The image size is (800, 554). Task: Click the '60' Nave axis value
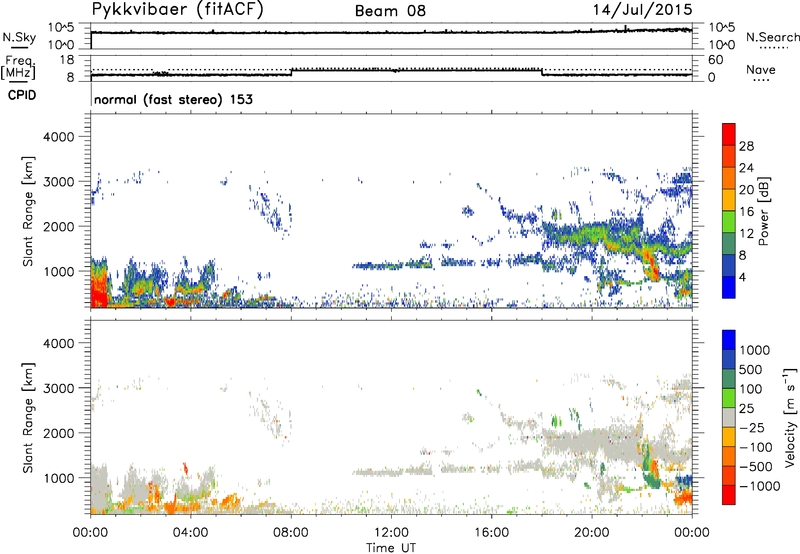point(715,60)
